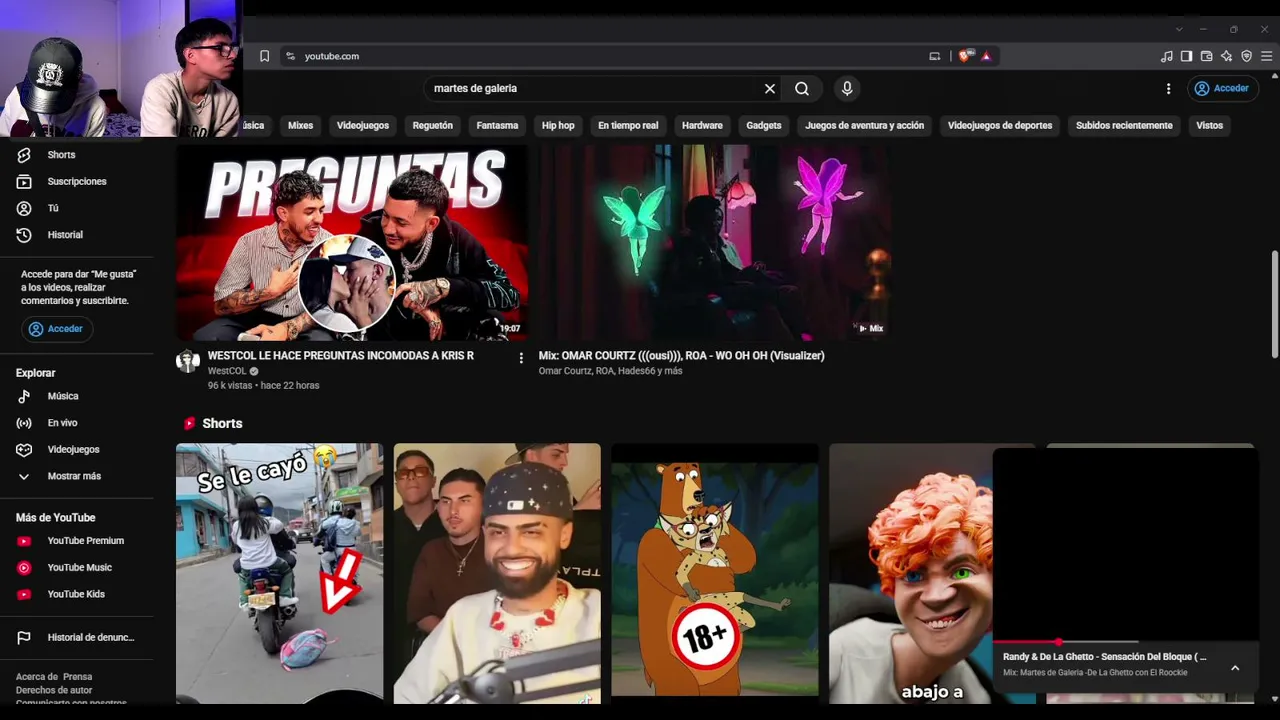Open the Brave VPN shield icon
The height and width of the screenshot is (720, 1280).
coord(1246,56)
